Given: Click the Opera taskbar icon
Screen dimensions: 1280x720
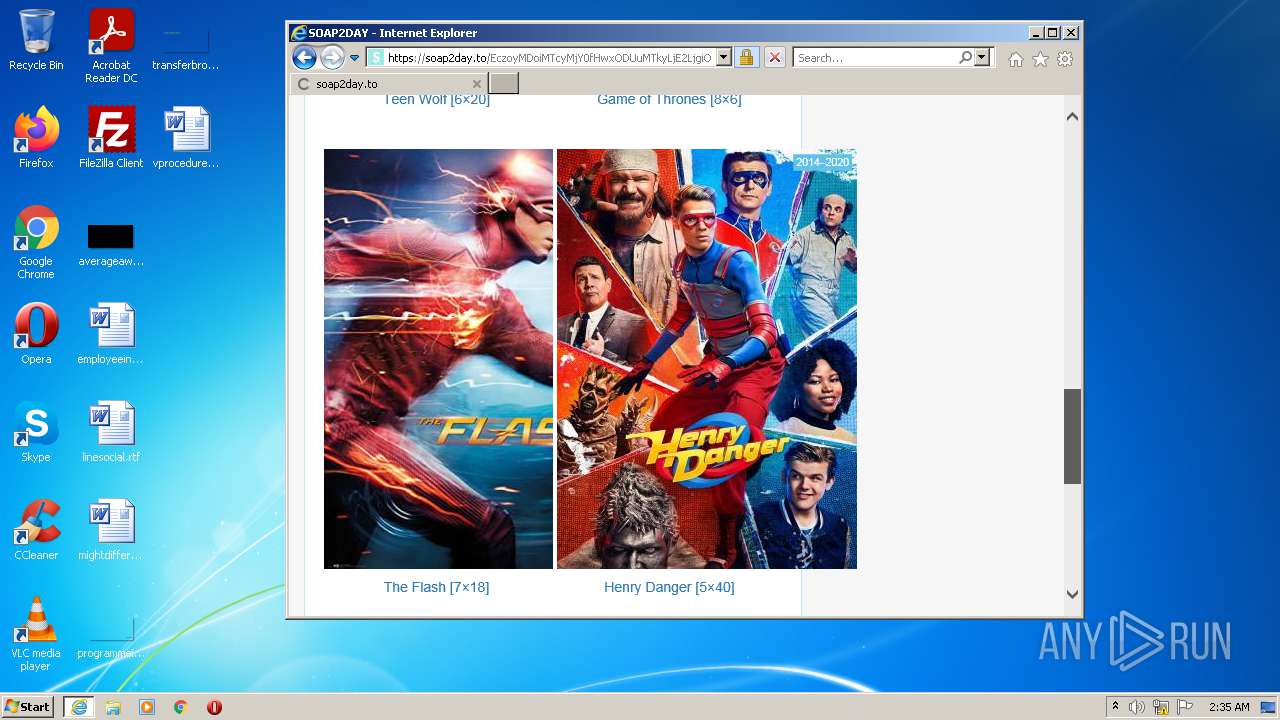Looking at the screenshot, I should click(x=214, y=707).
